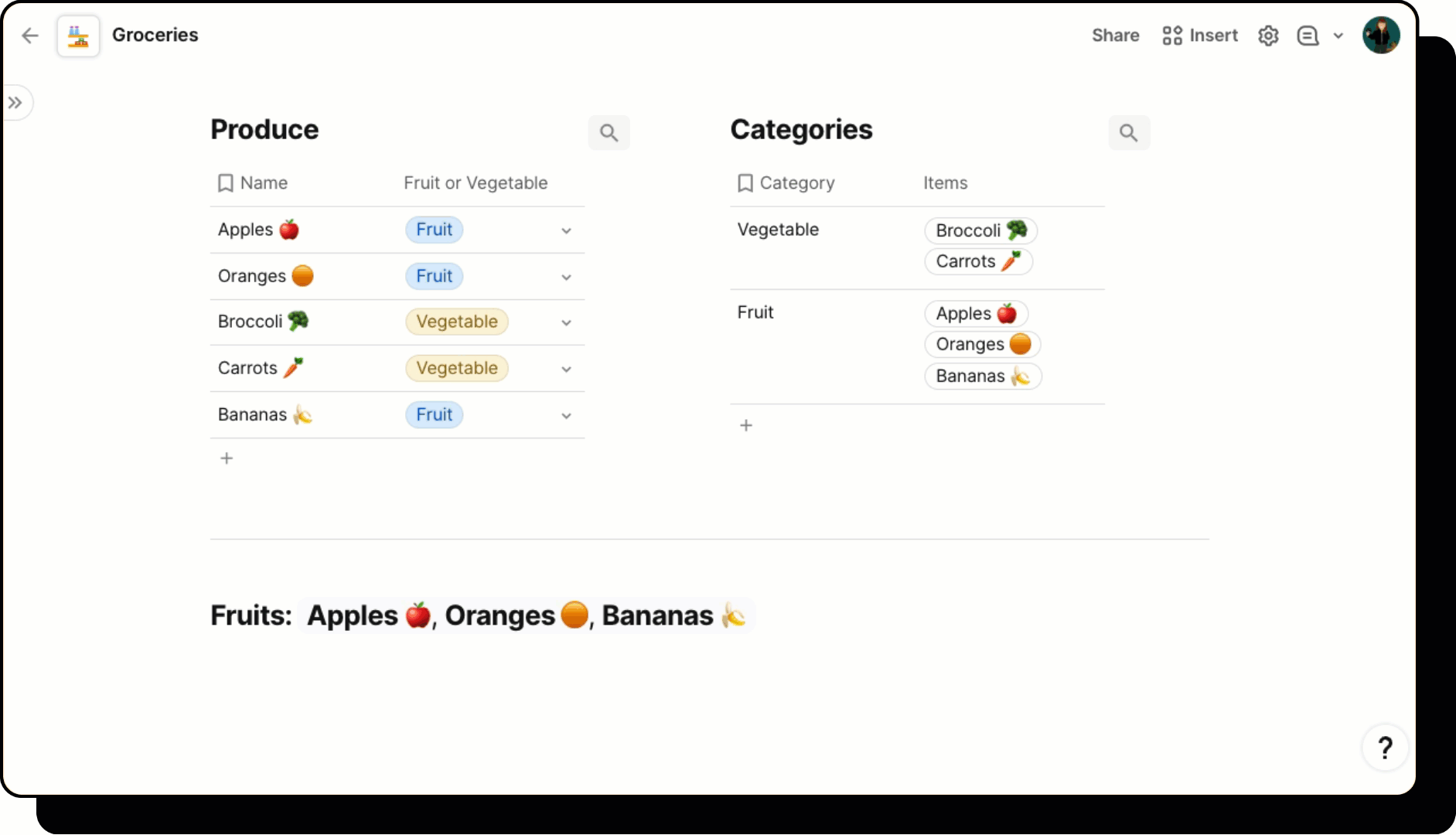1456x835 pixels.
Task: Click the Share button
Action: (1115, 36)
